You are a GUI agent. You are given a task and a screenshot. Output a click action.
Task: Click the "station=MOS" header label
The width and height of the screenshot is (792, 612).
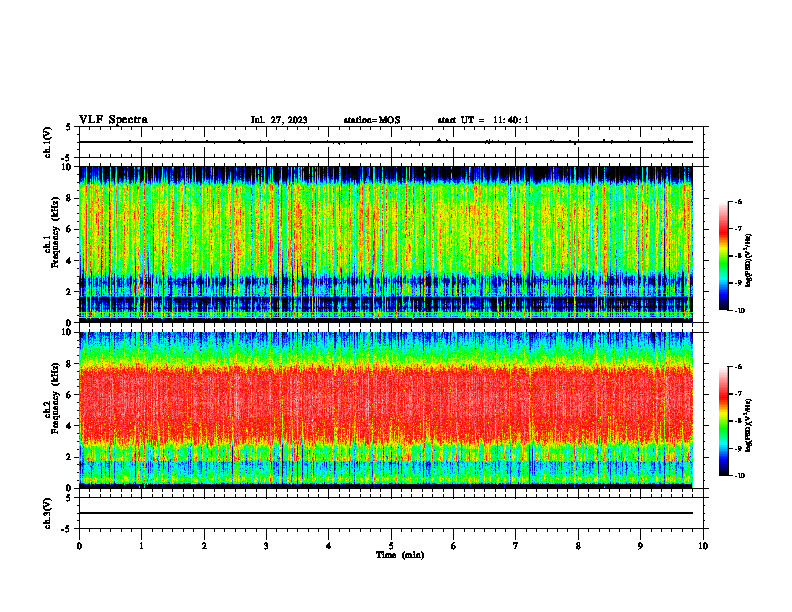click(x=372, y=120)
